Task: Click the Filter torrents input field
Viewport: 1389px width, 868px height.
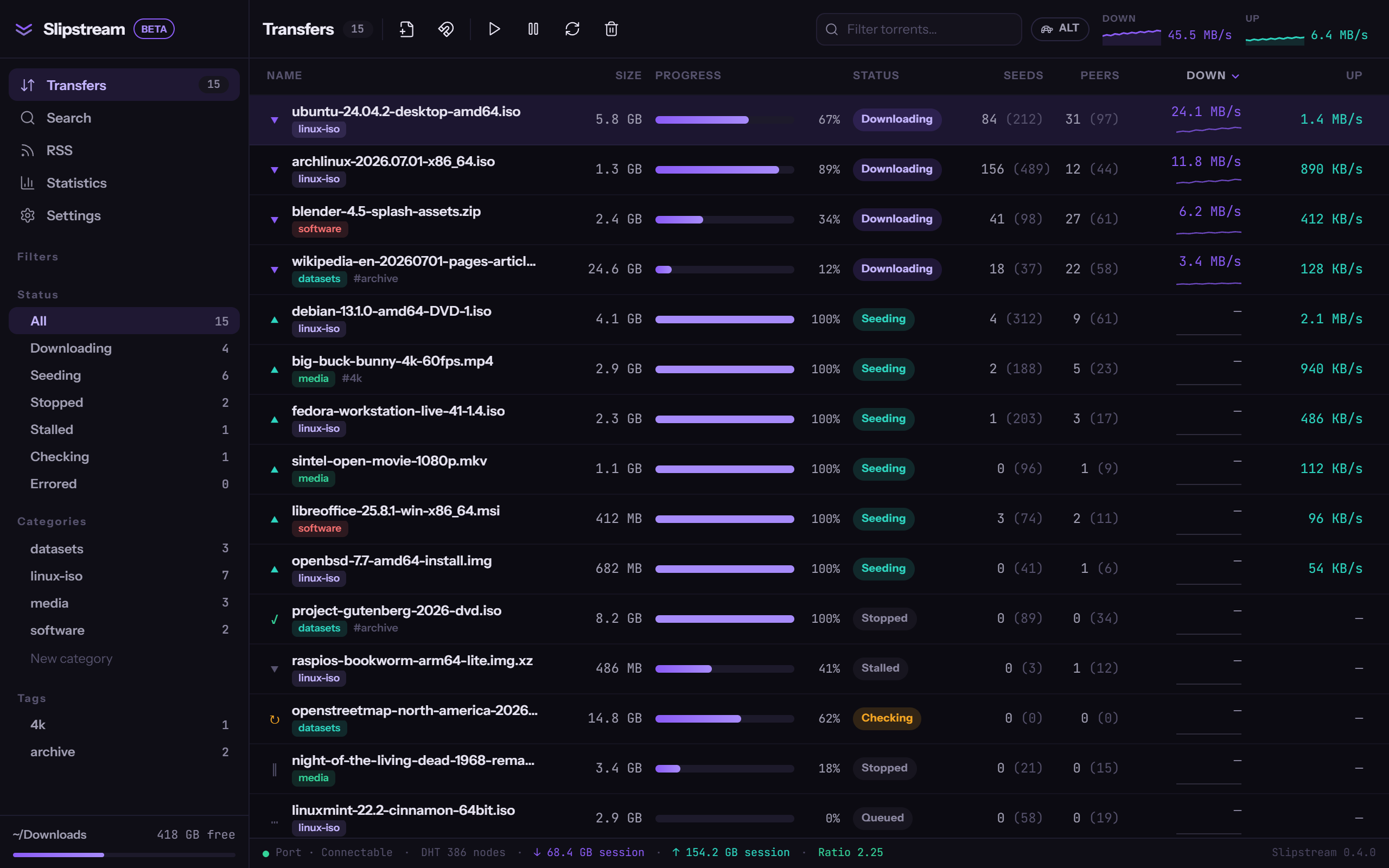Action: (x=919, y=29)
